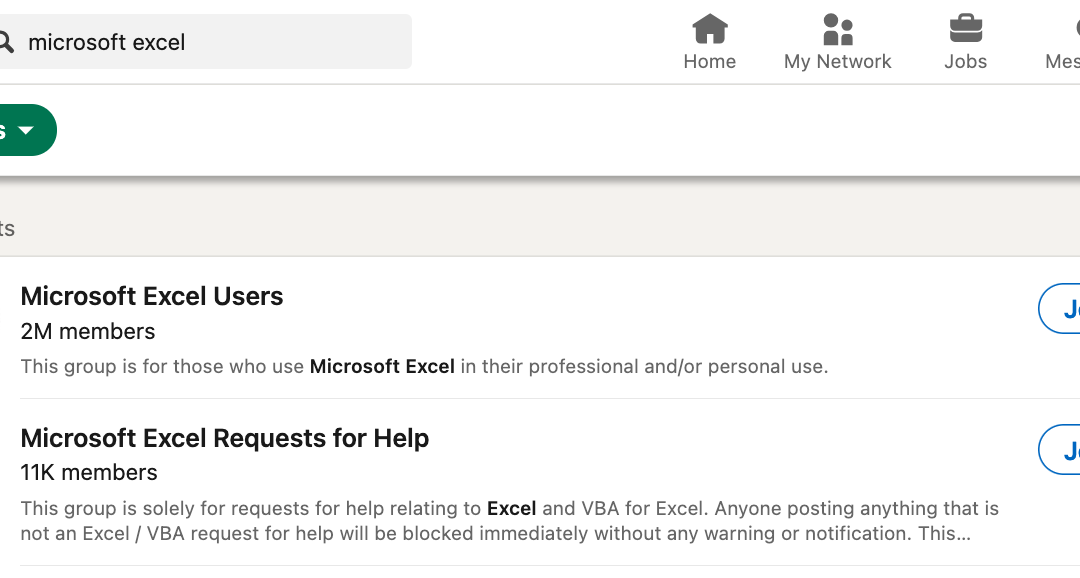This screenshot has height=578, width=1080.
Task: Click the My Network people icon
Action: (838, 28)
